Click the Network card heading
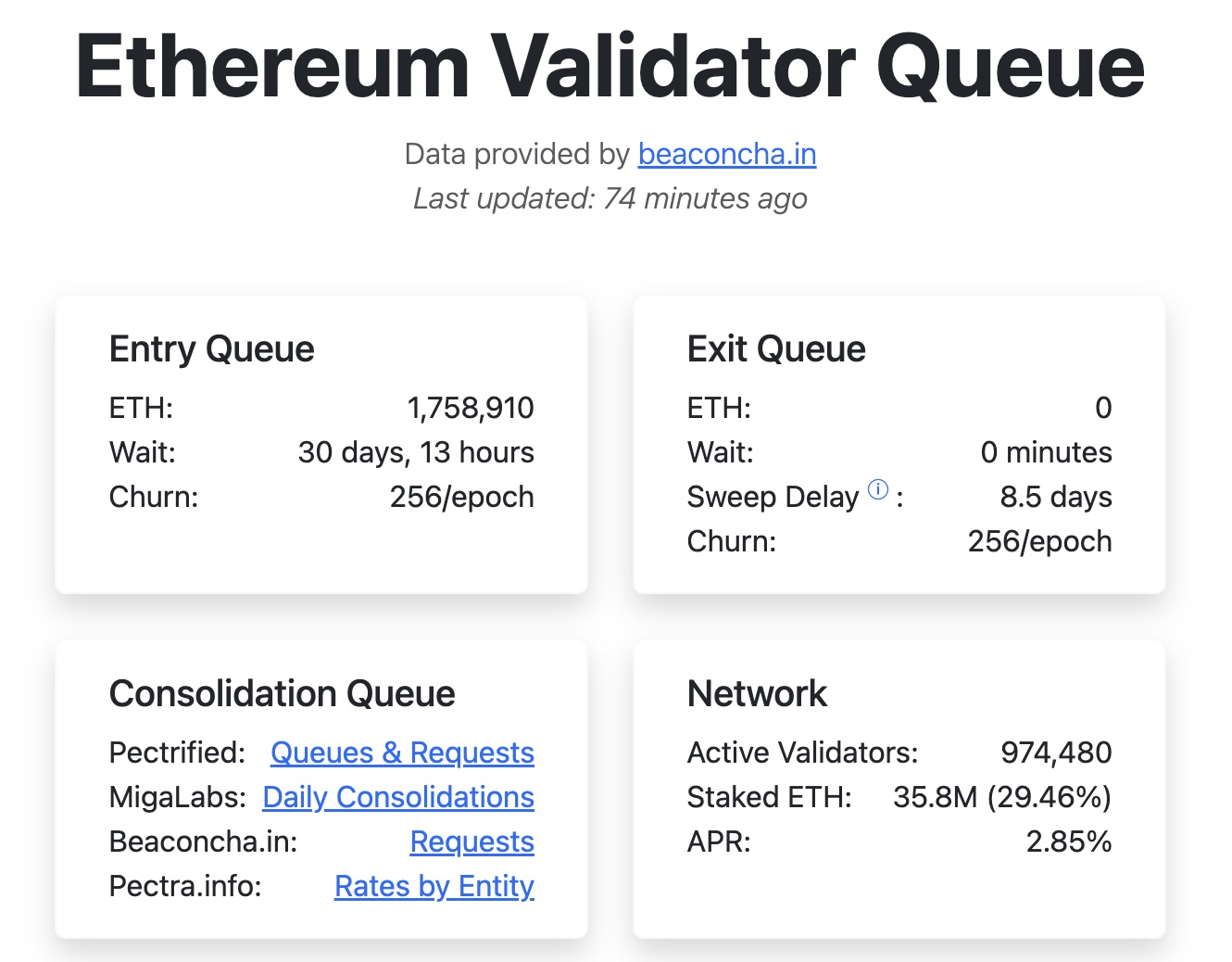 click(x=756, y=693)
